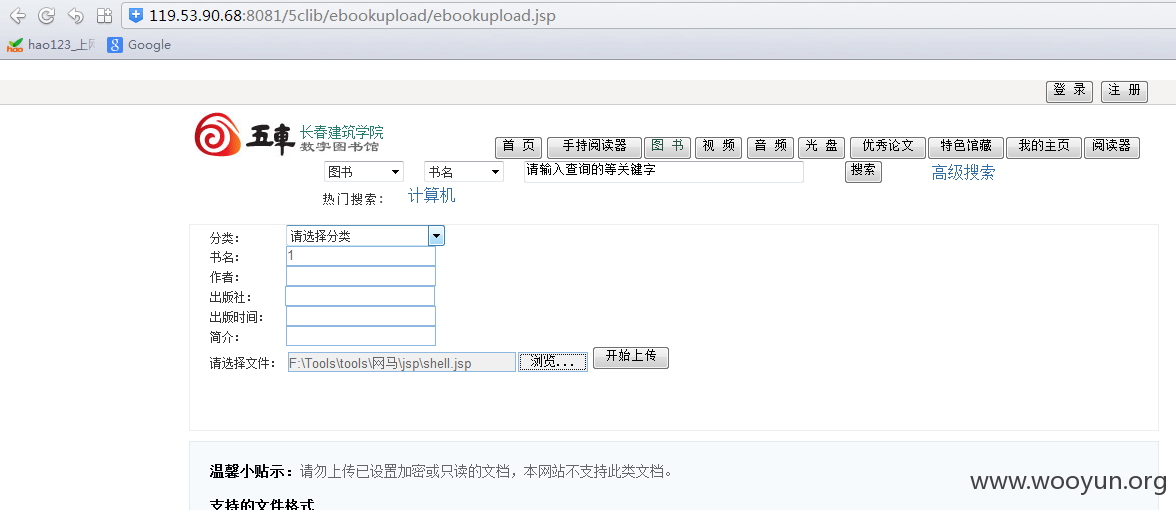Click the search keyword input box
This screenshot has height=510, width=1176.
(664, 171)
